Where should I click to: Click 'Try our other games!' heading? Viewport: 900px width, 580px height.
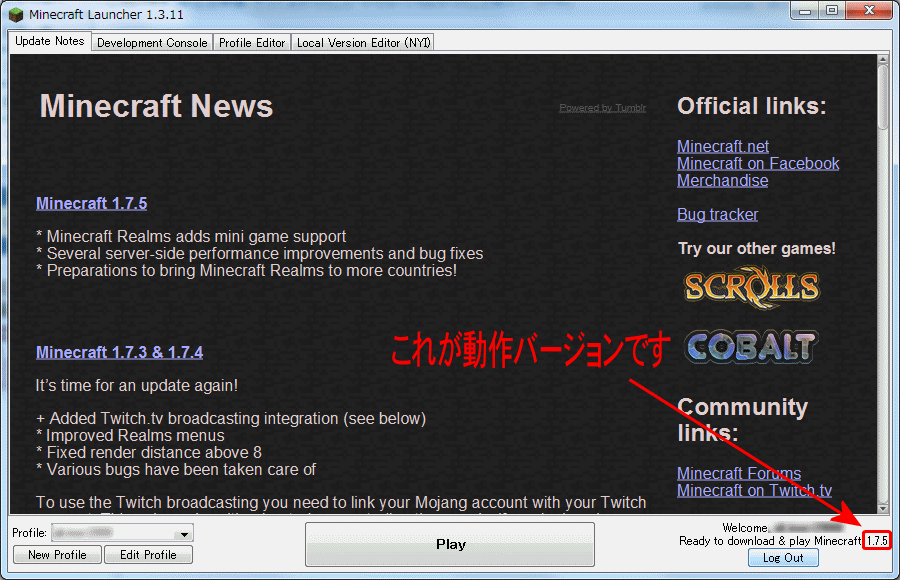[x=757, y=249]
